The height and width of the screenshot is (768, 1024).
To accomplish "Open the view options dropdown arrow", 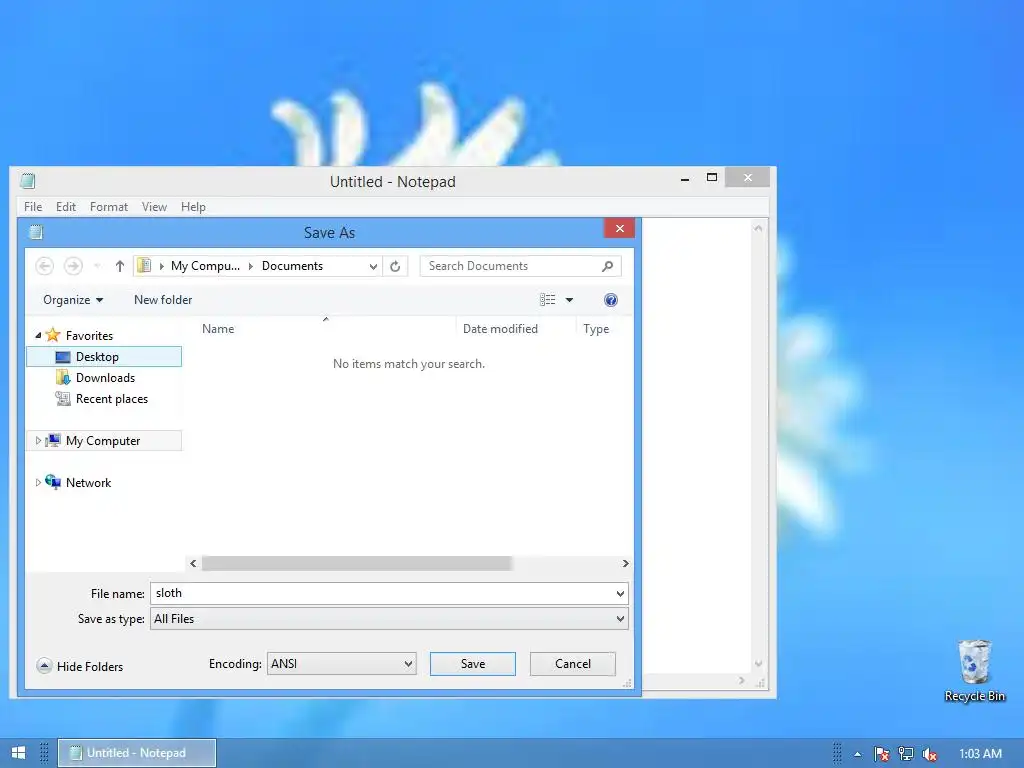I will coord(569,300).
